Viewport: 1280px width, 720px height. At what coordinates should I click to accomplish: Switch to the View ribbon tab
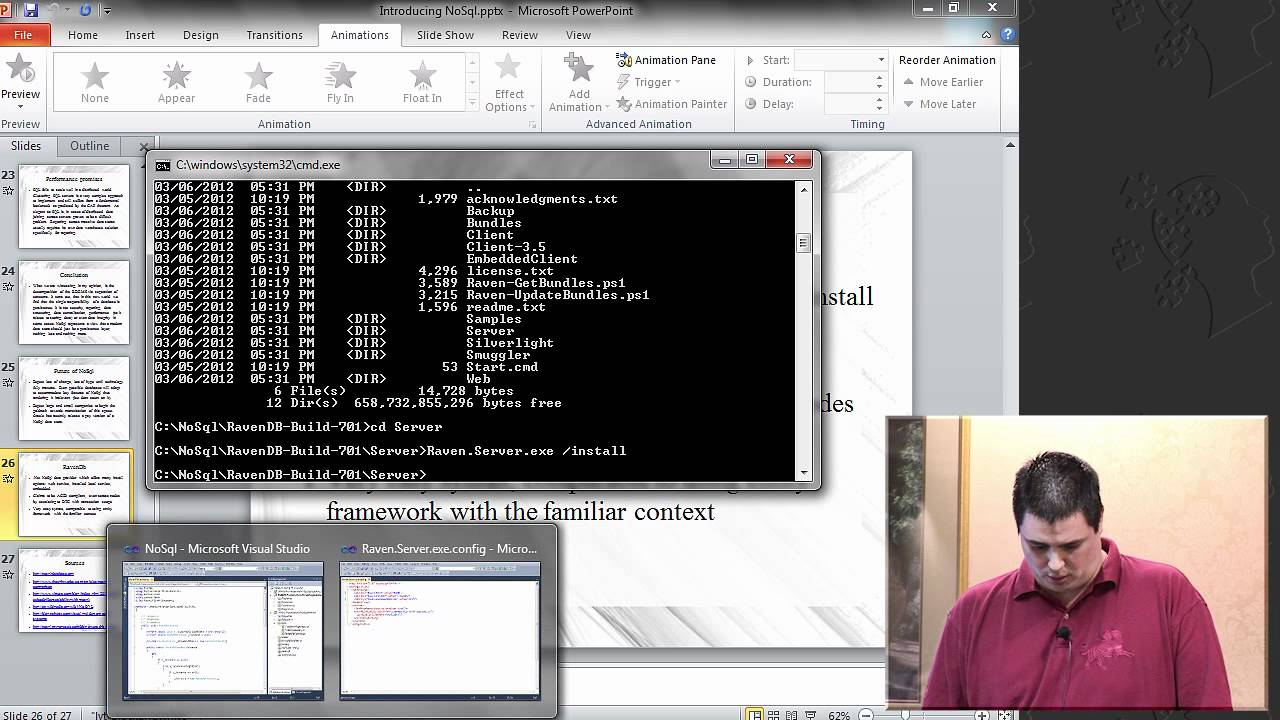tap(578, 35)
